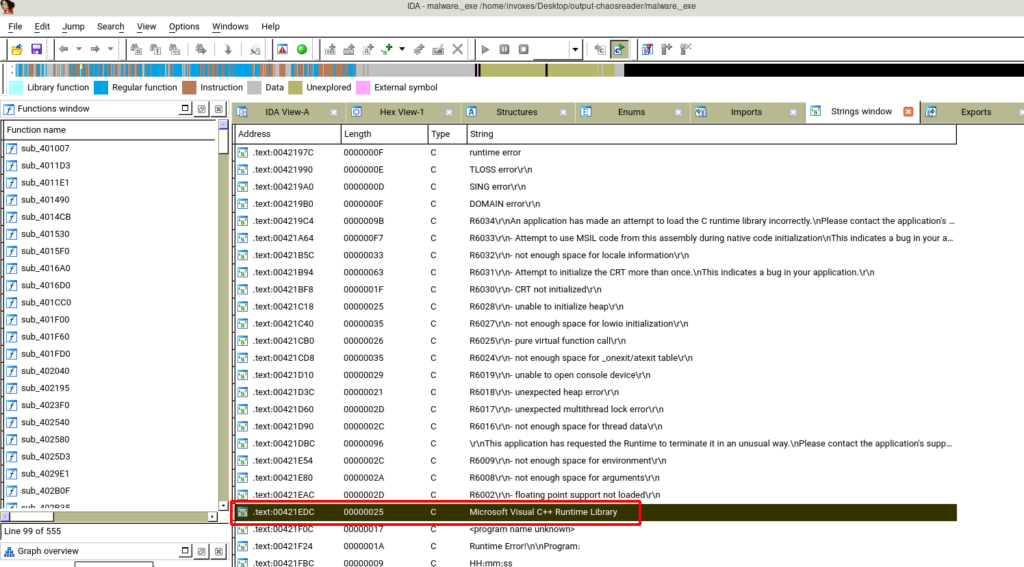Sort by the String column header

point(712,134)
